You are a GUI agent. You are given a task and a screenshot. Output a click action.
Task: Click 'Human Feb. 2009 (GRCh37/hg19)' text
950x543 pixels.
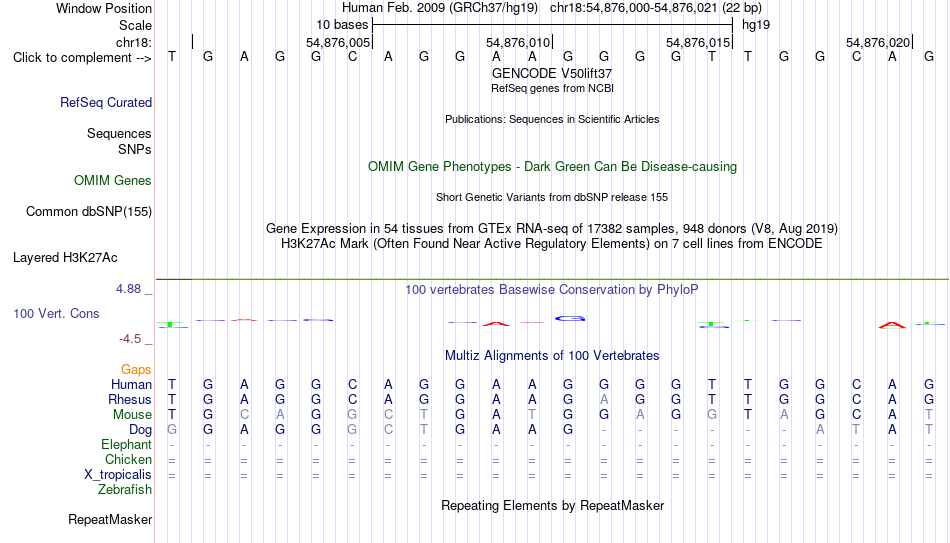pos(440,8)
